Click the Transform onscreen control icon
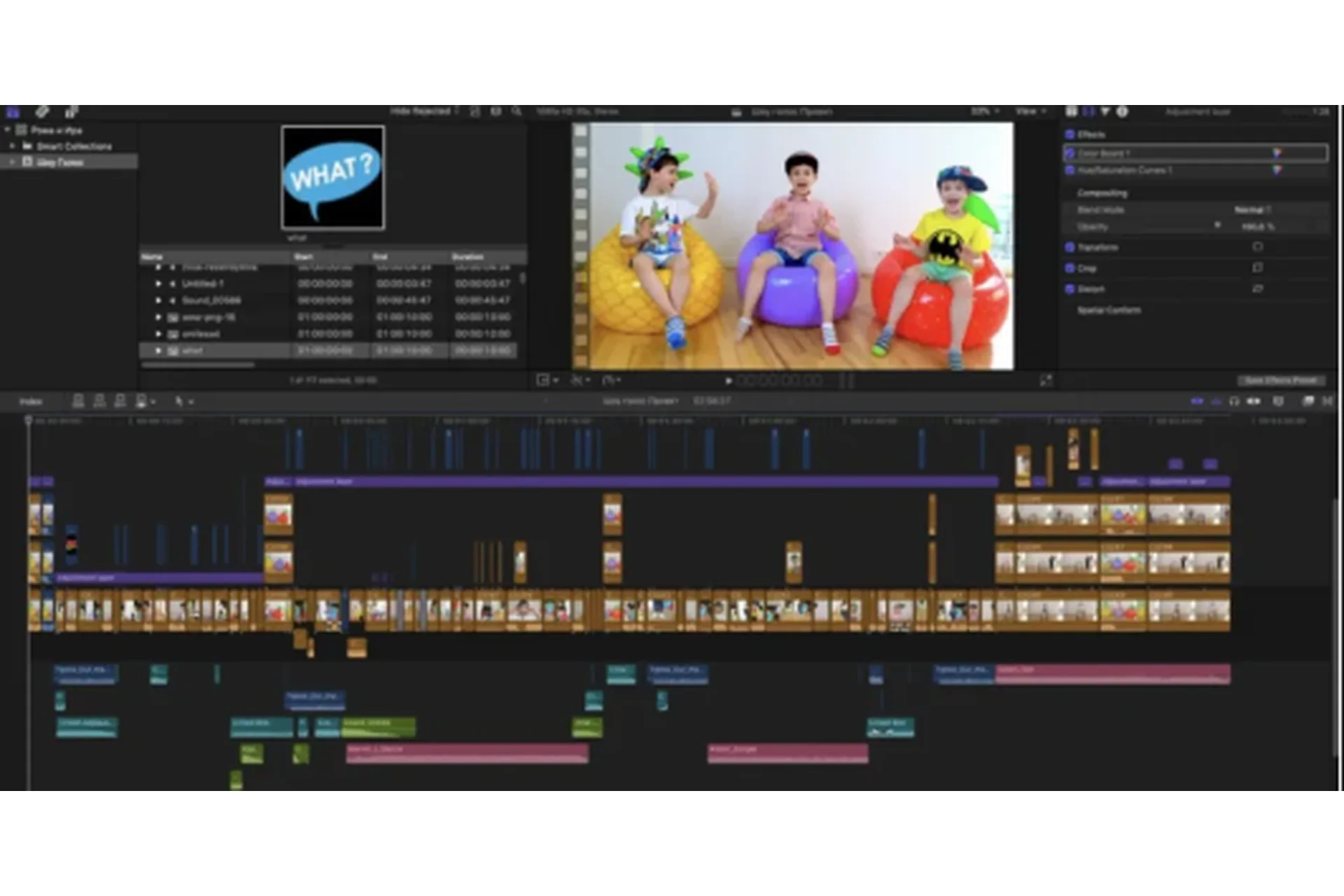 coord(1258,246)
